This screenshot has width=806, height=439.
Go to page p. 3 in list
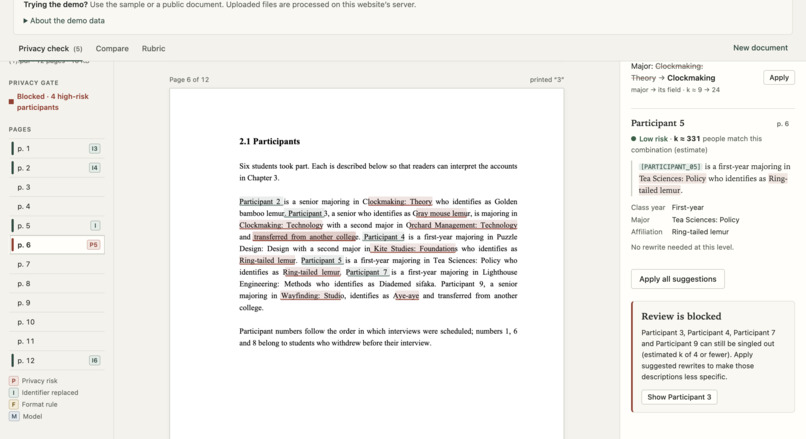[x=57, y=187]
